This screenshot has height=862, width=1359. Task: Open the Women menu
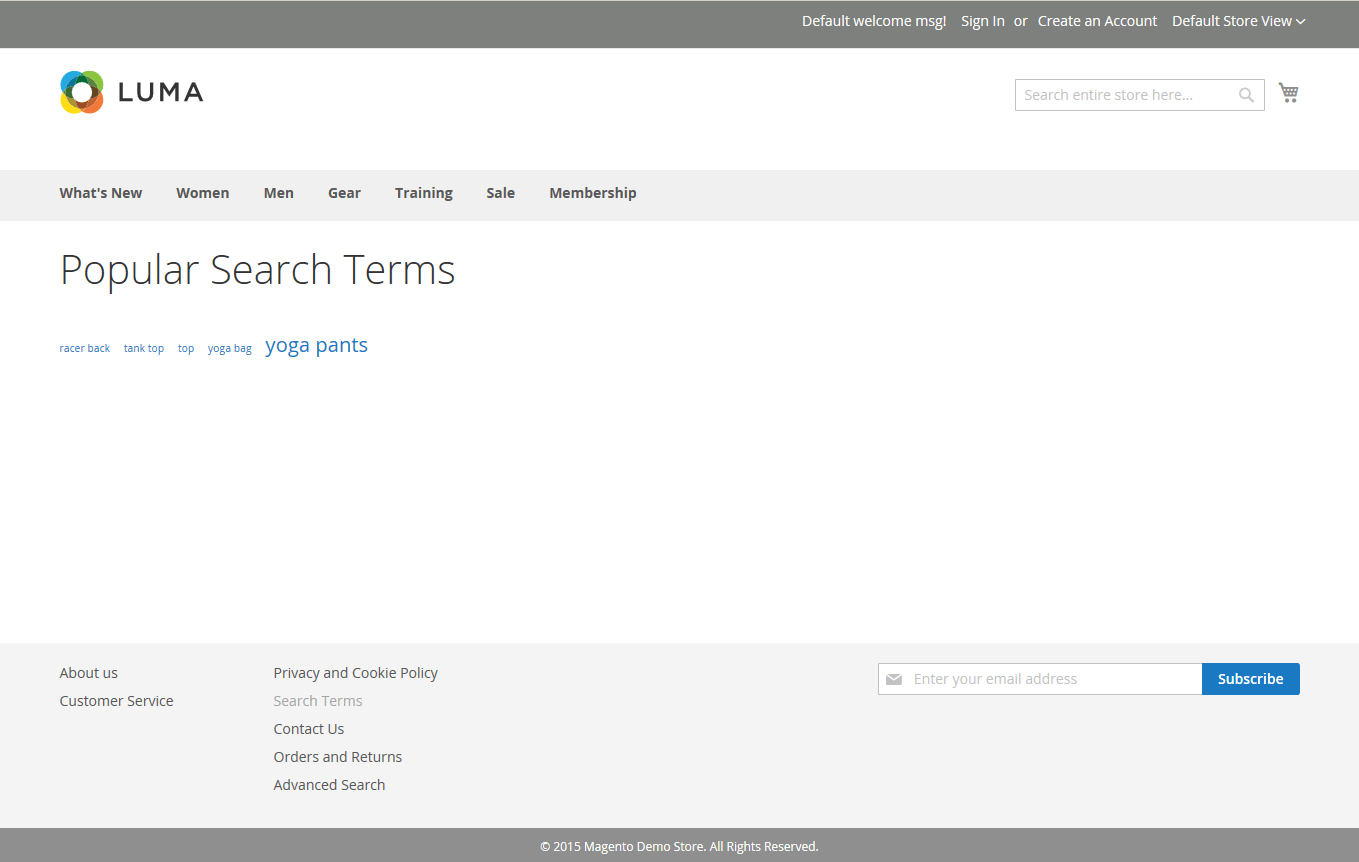[x=202, y=193]
